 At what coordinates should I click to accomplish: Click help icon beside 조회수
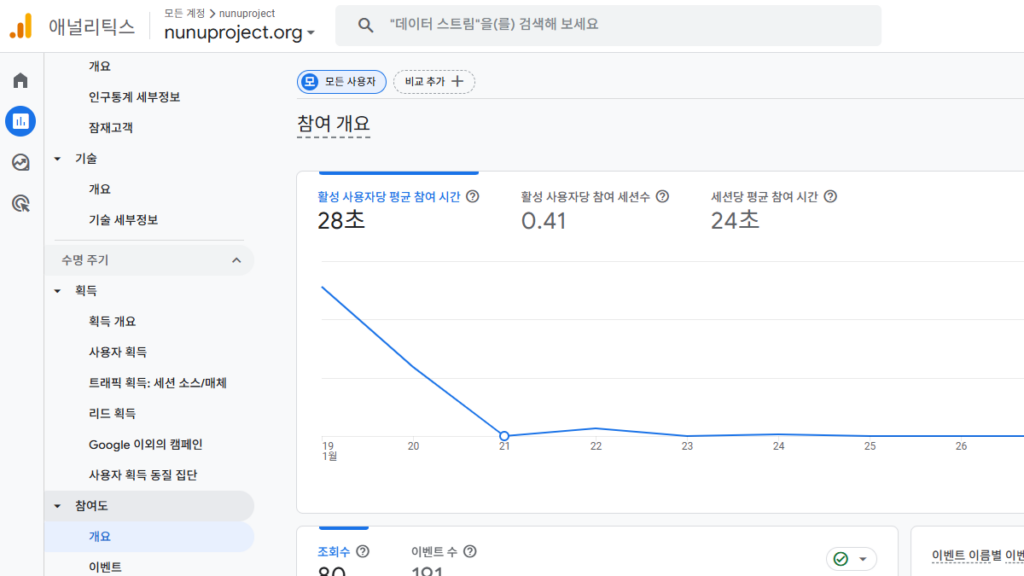pos(363,551)
